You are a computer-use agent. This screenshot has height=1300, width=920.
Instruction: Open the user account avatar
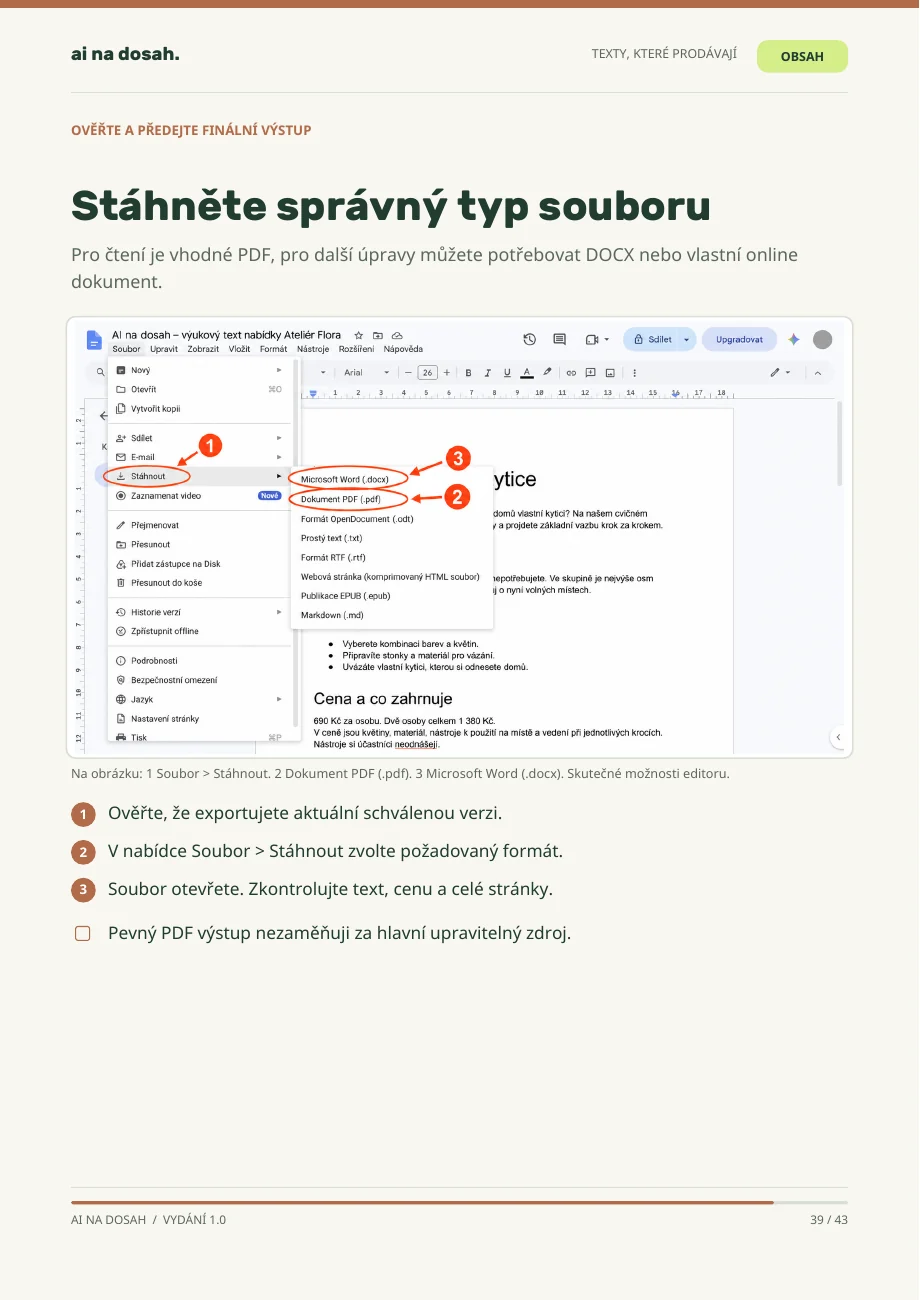(822, 340)
